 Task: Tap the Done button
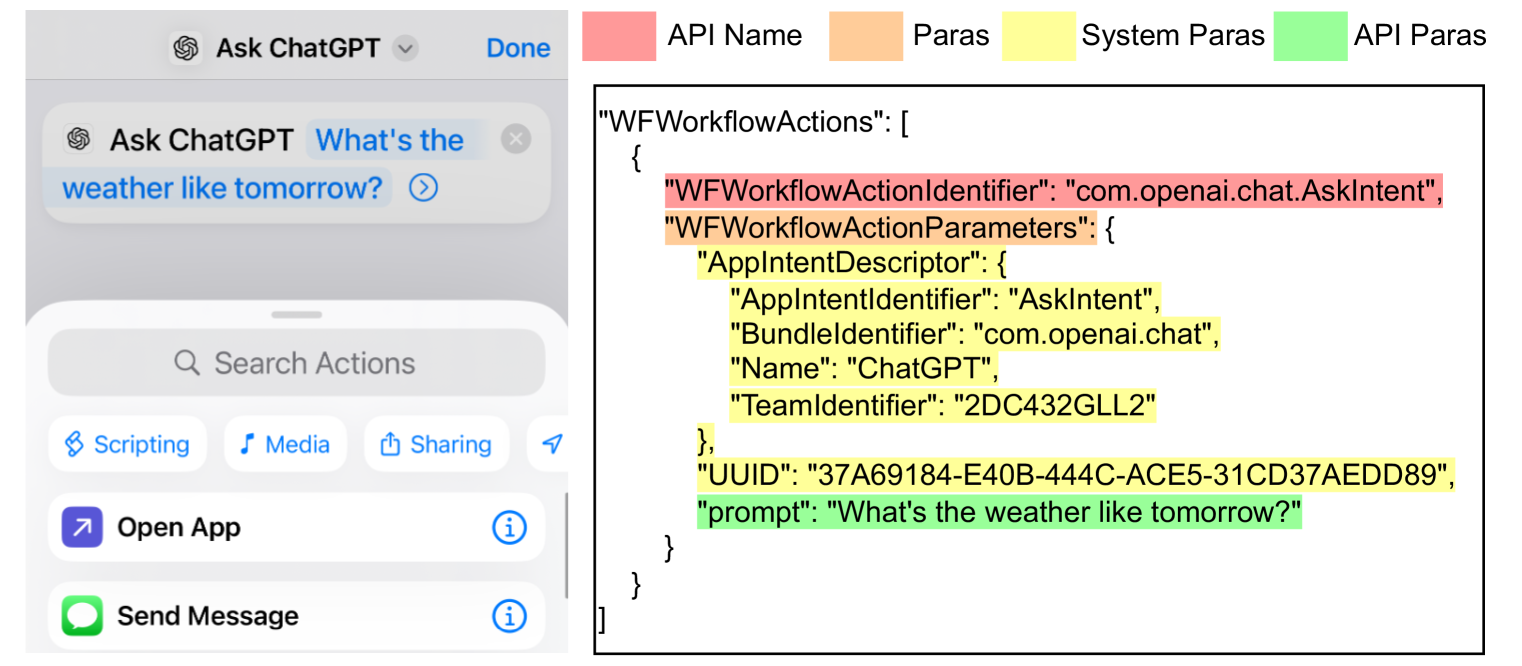click(518, 48)
